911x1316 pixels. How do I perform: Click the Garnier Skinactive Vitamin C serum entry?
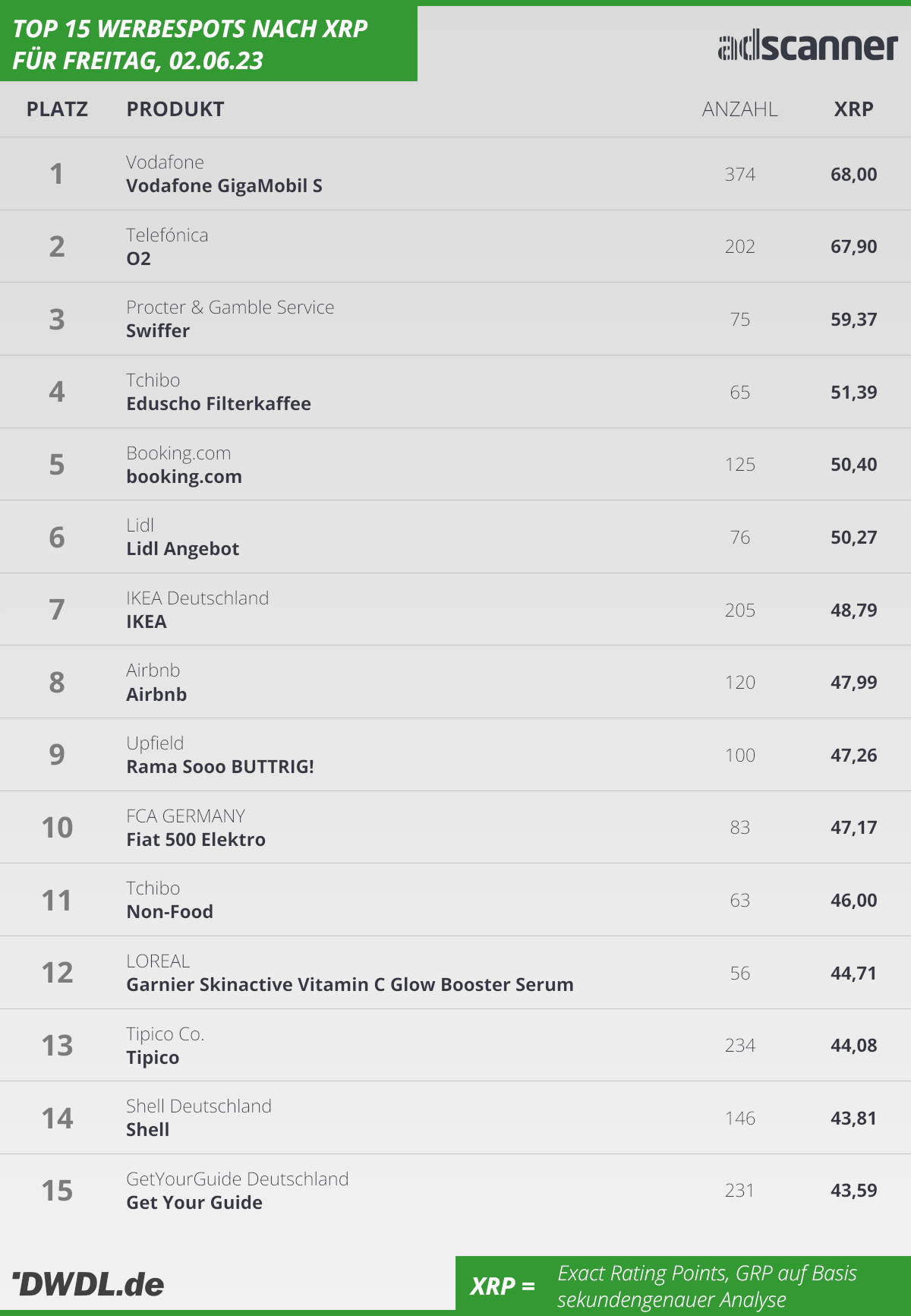coord(350,985)
